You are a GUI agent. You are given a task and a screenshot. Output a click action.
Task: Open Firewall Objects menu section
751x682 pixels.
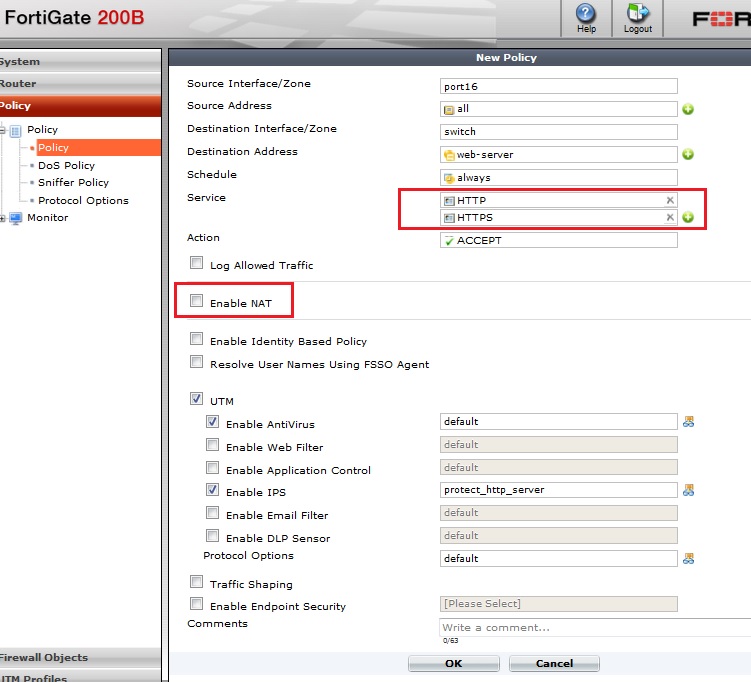click(80, 658)
